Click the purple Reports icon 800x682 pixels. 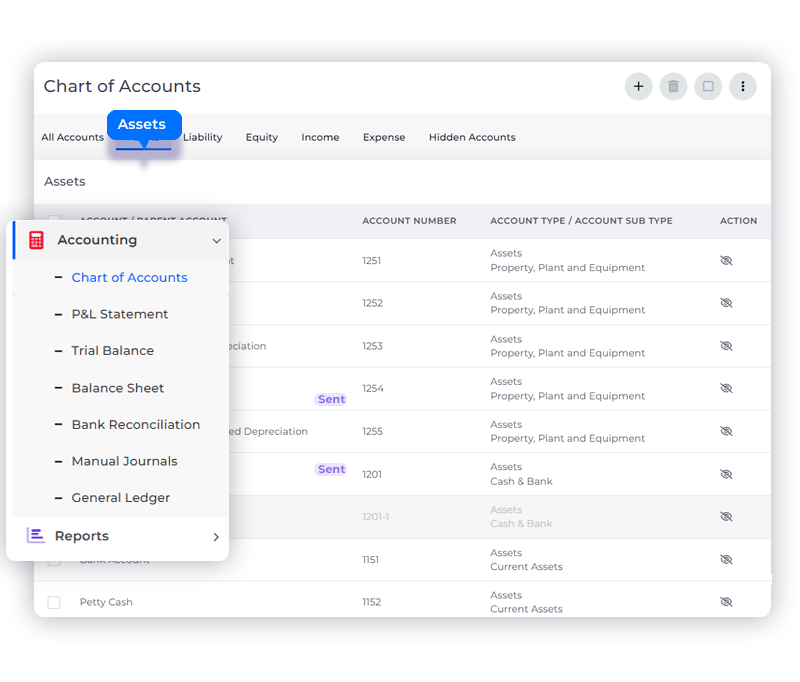[36, 536]
